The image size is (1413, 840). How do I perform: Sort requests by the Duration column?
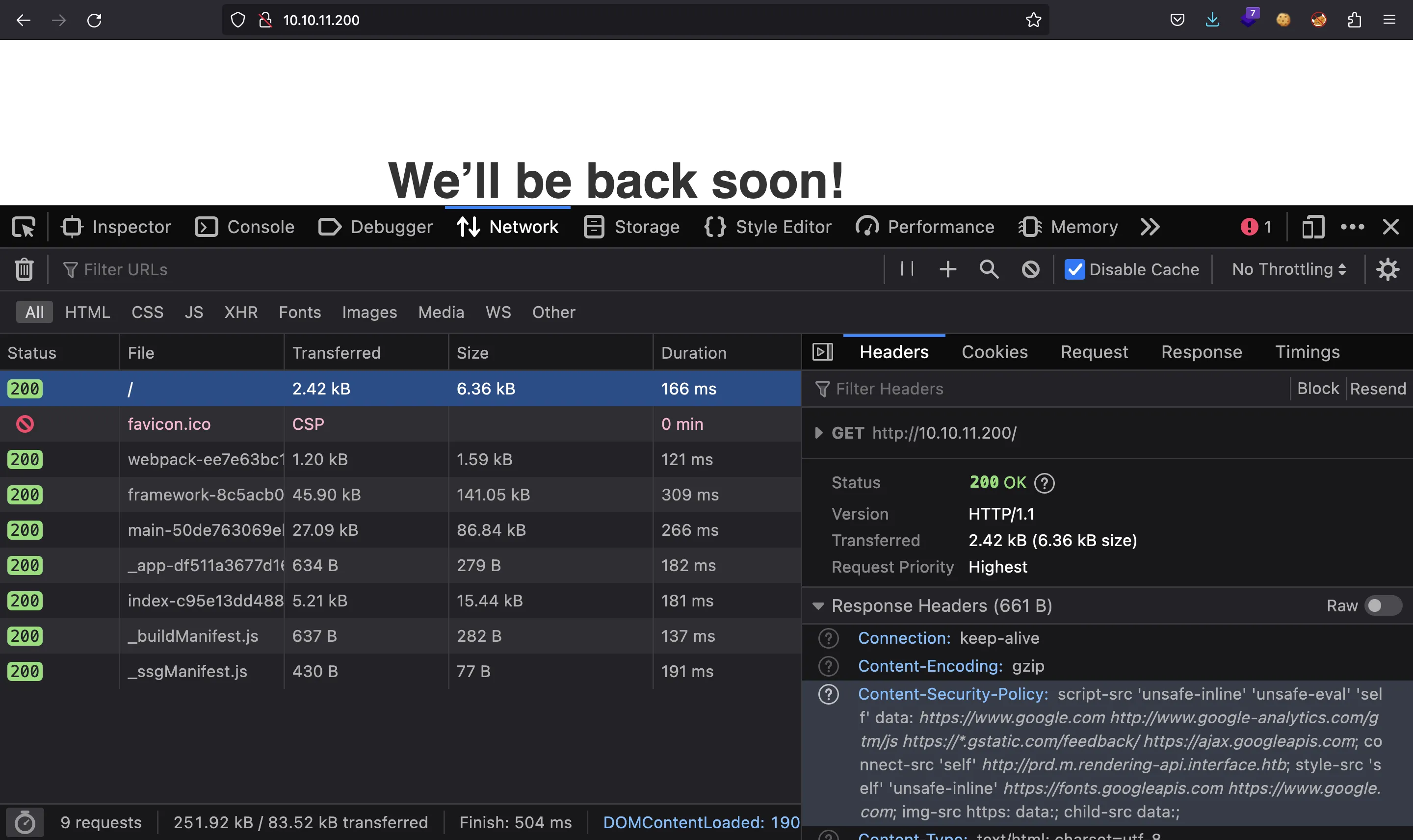727,353
